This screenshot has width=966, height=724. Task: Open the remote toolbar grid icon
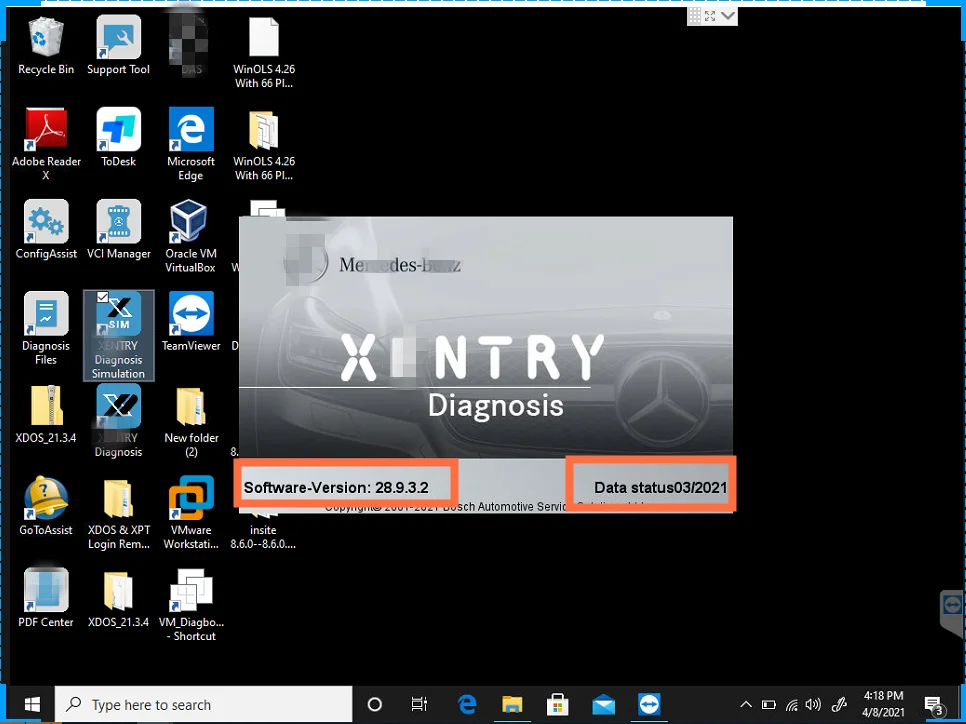(694, 17)
